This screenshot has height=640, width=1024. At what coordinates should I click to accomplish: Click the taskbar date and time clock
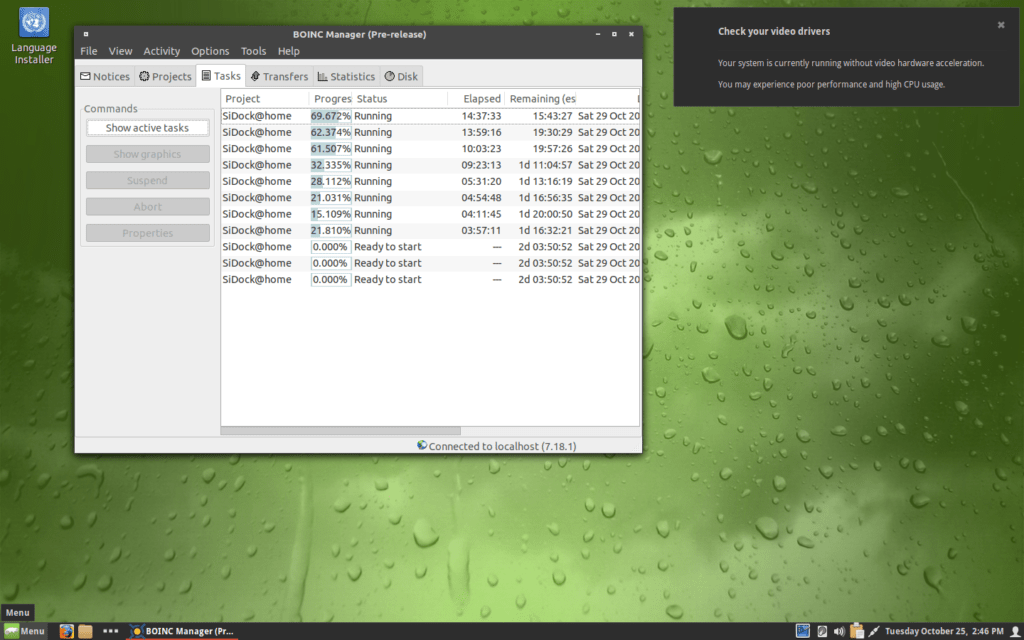944,631
